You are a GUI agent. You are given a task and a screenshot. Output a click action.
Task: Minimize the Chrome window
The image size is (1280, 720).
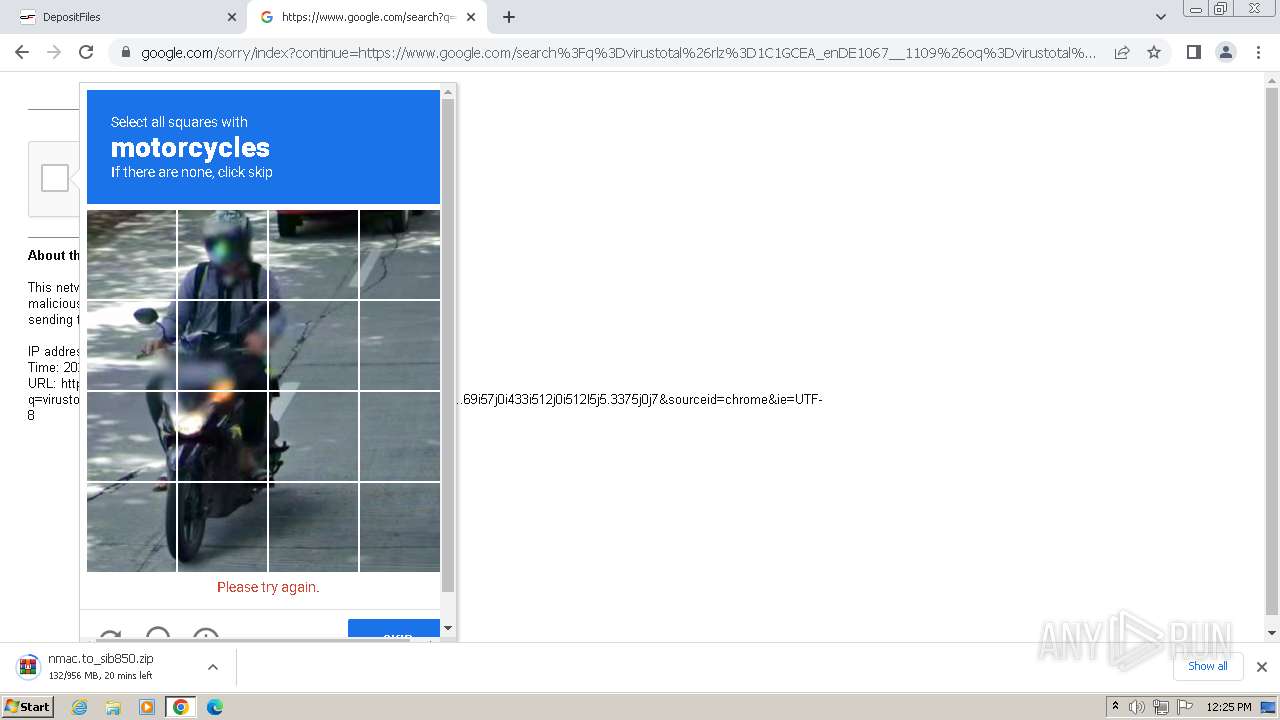(1195, 9)
